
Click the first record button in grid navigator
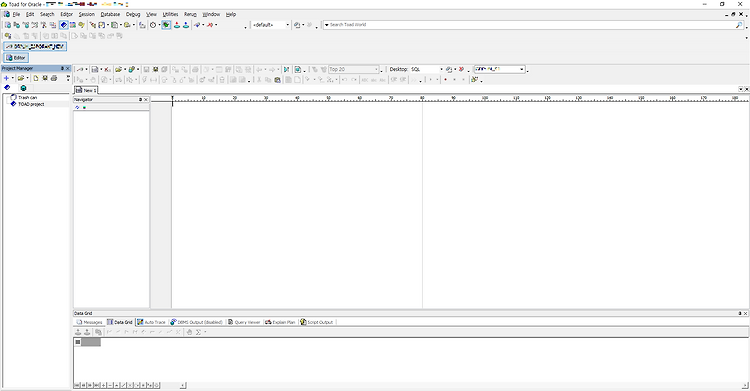click(77, 385)
